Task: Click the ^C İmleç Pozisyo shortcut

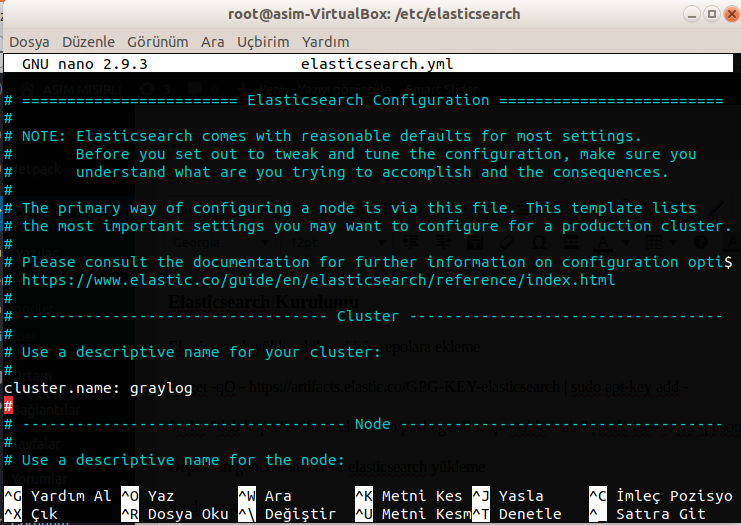Action: click(661, 496)
